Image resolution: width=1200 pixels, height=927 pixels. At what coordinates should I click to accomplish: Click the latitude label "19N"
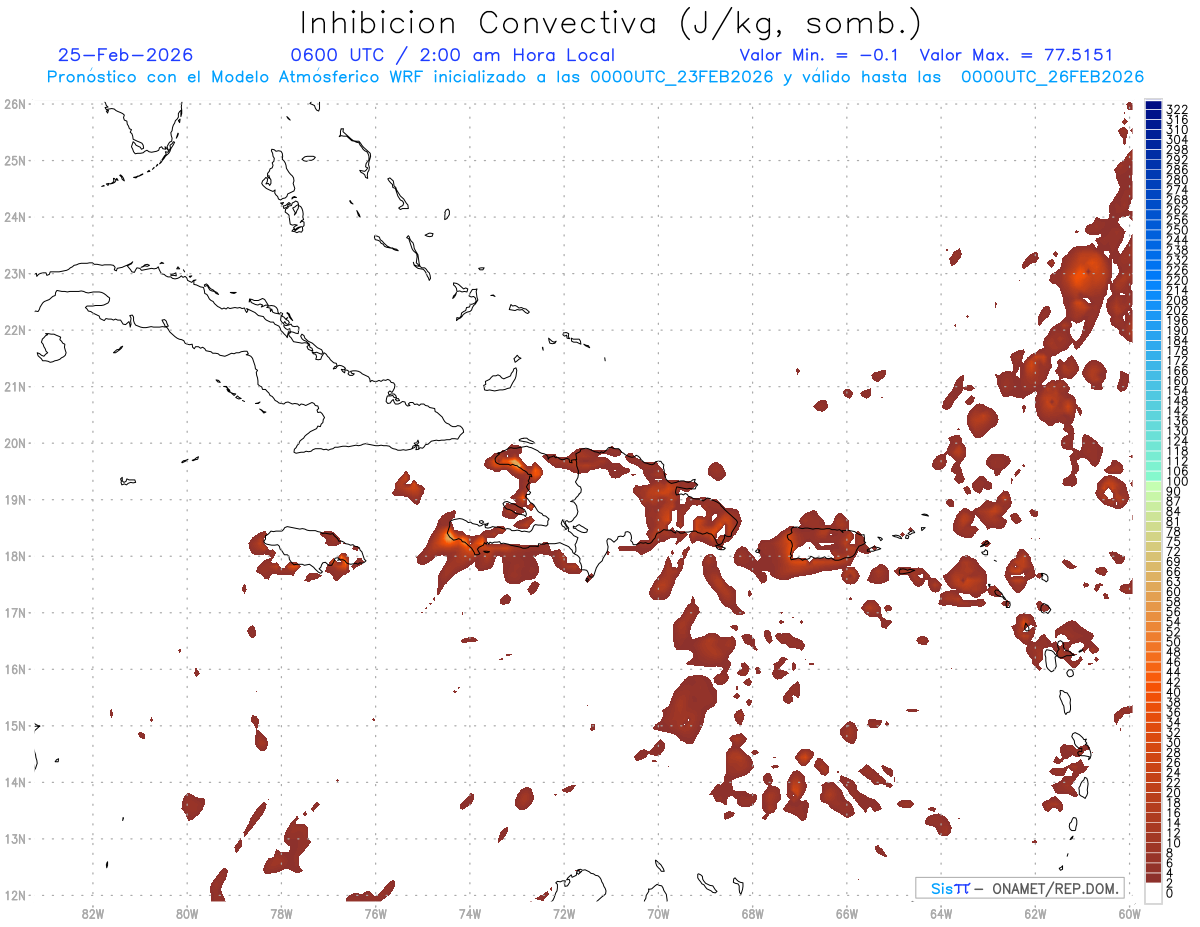15,499
